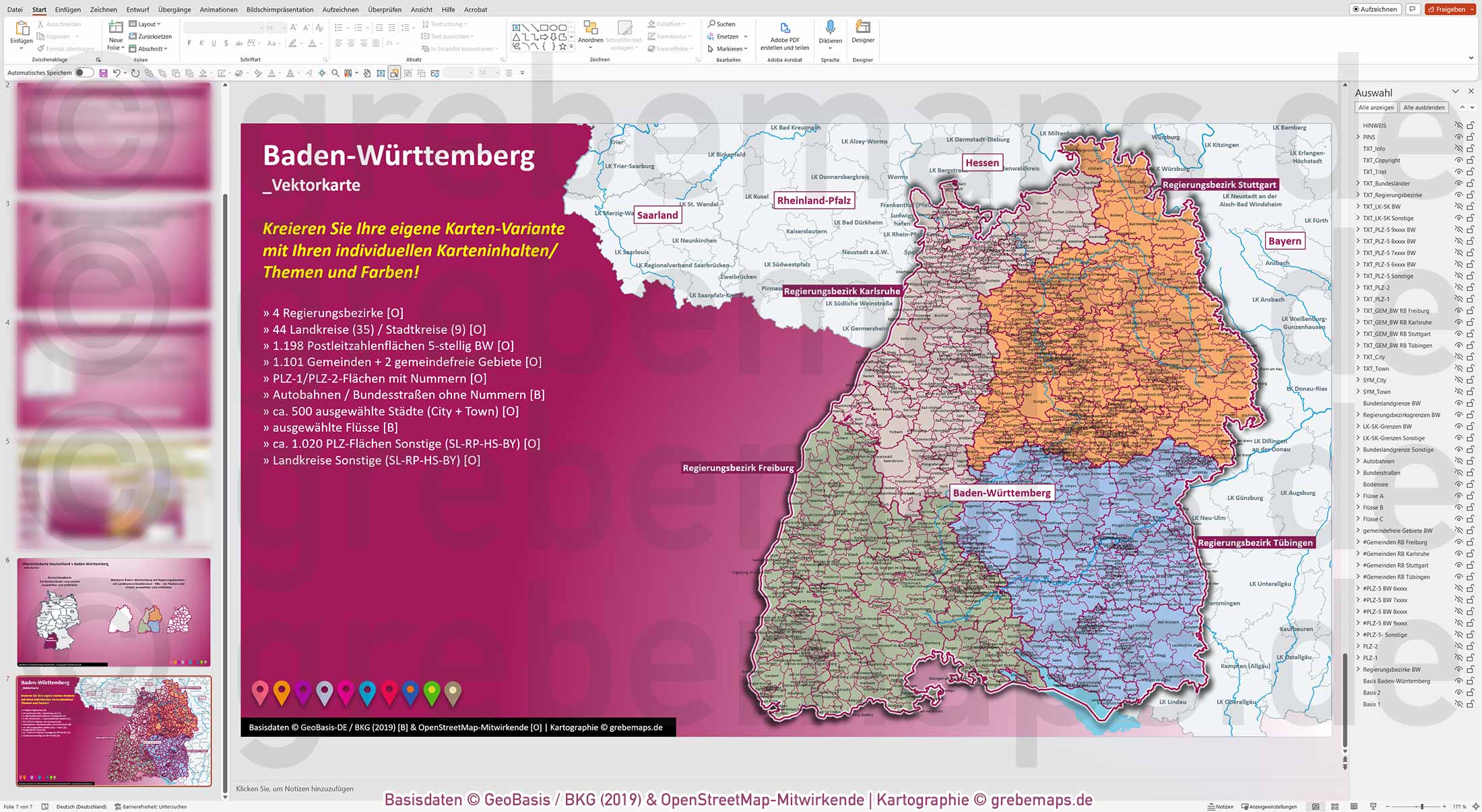Image resolution: width=1482 pixels, height=812 pixels.
Task: Switch to Foliensortierung view in status bar
Action: point(1335,806)
